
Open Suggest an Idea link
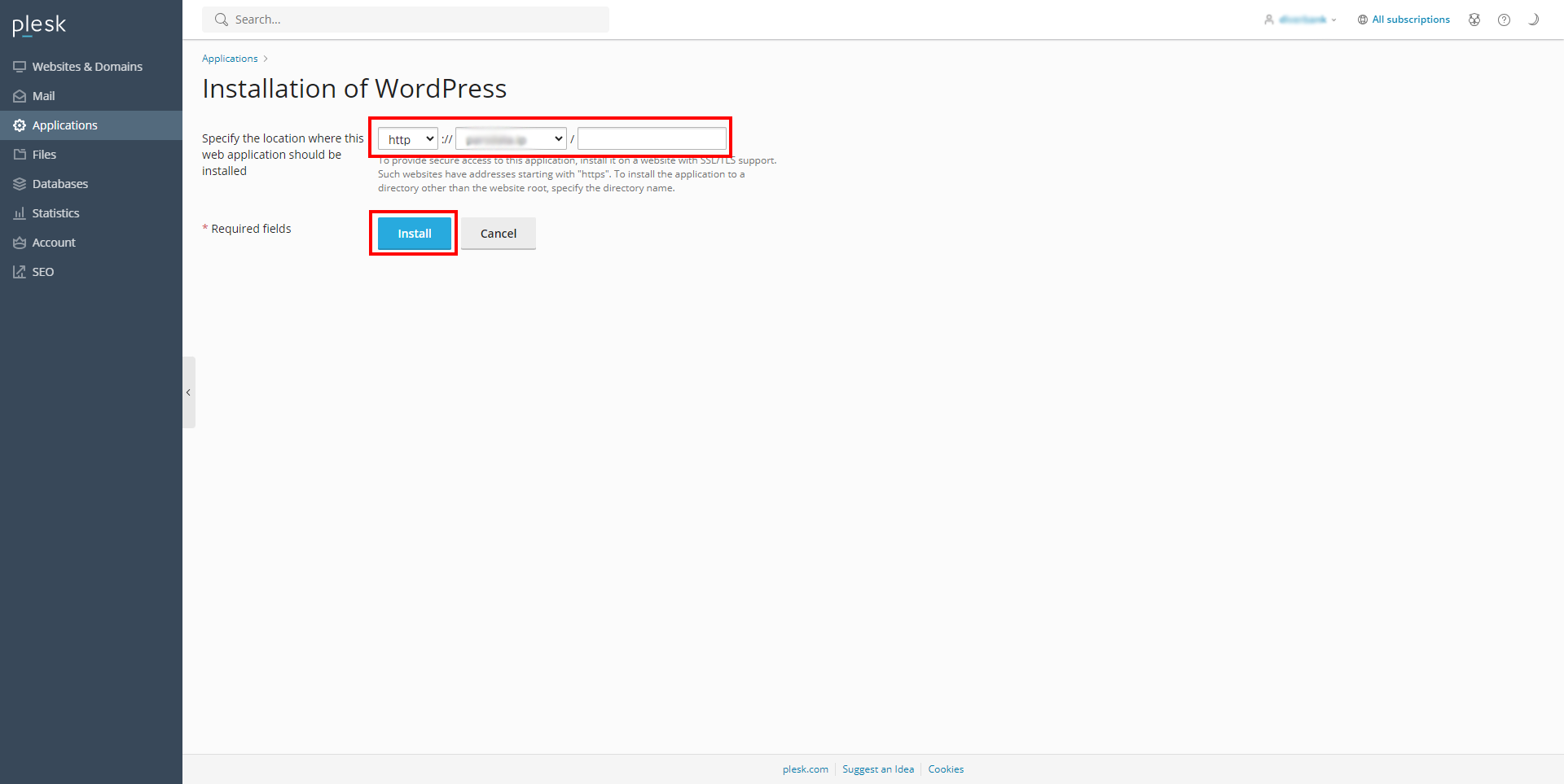tap(878, 769)
